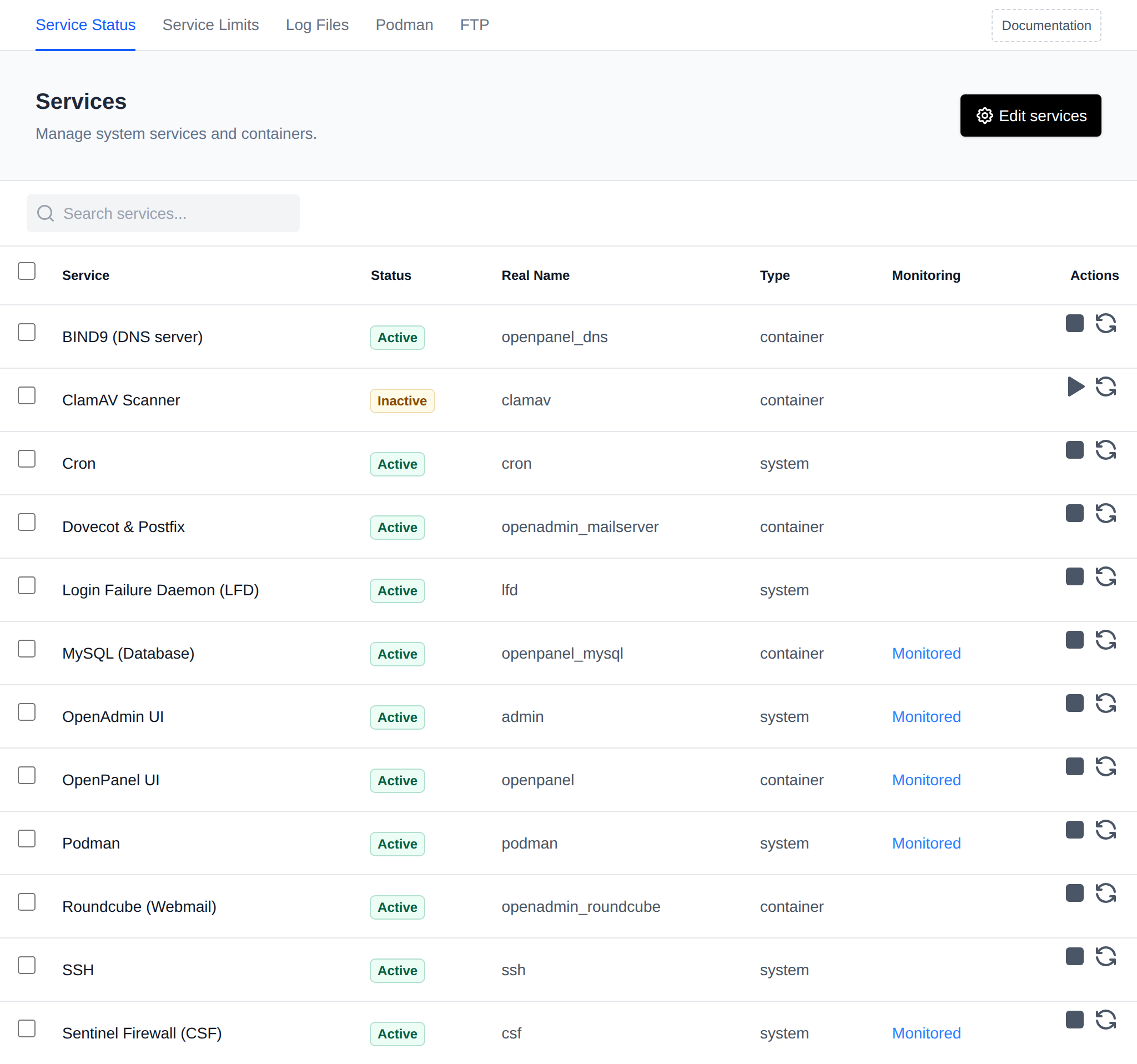This screenshot has width=1137, height=1064.
Task: Start the ClamAV Scanner service
Action: point(1076,387)
